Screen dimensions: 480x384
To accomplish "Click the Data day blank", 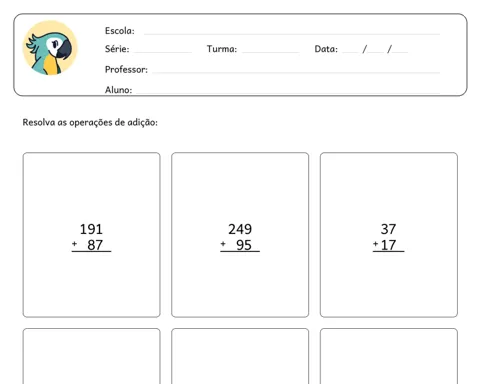I will pos(350,51).
